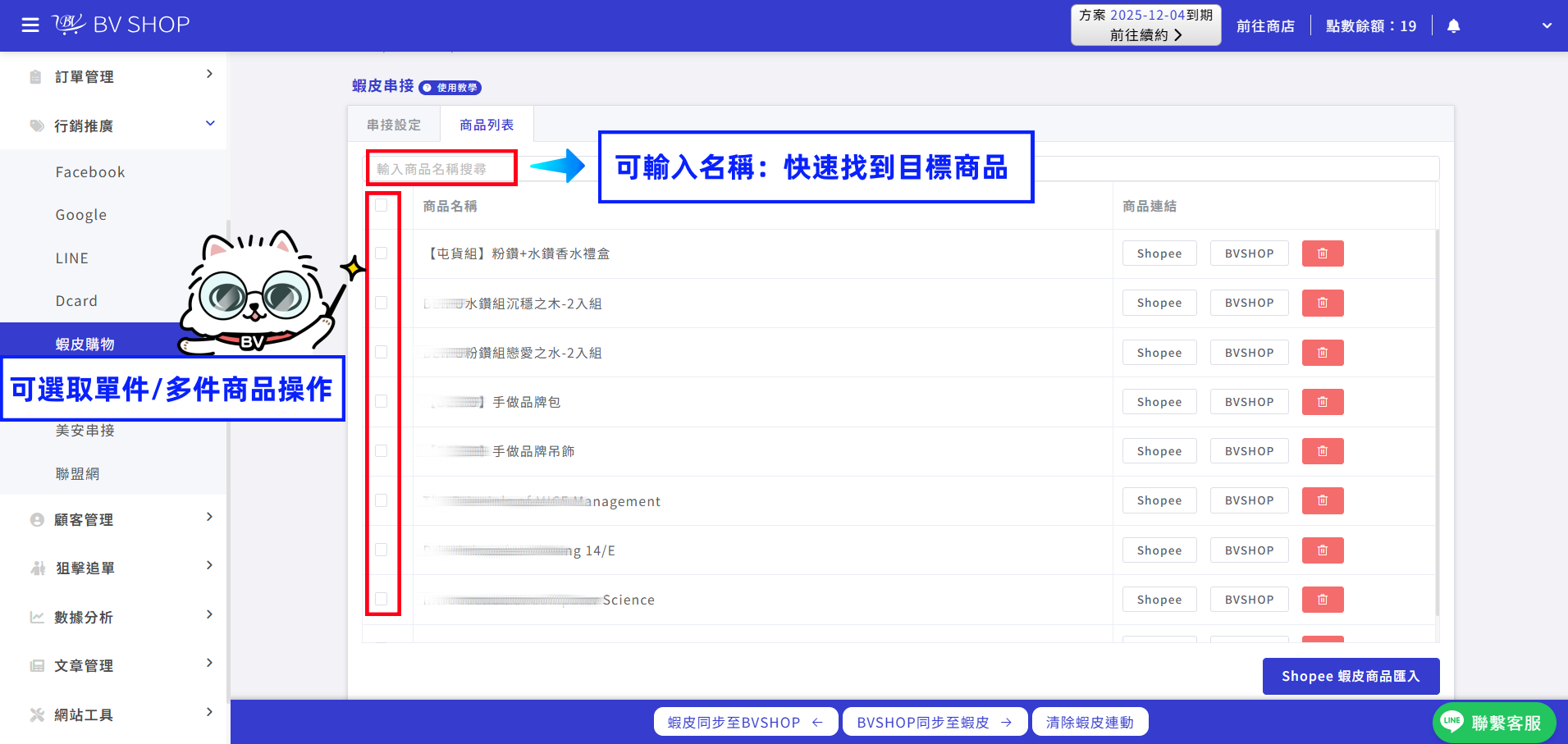This screenshot has width=1568, height=744.
Task: Click BVSHOP同步至蝦皮 button
Action: click(x=935, y=722)
